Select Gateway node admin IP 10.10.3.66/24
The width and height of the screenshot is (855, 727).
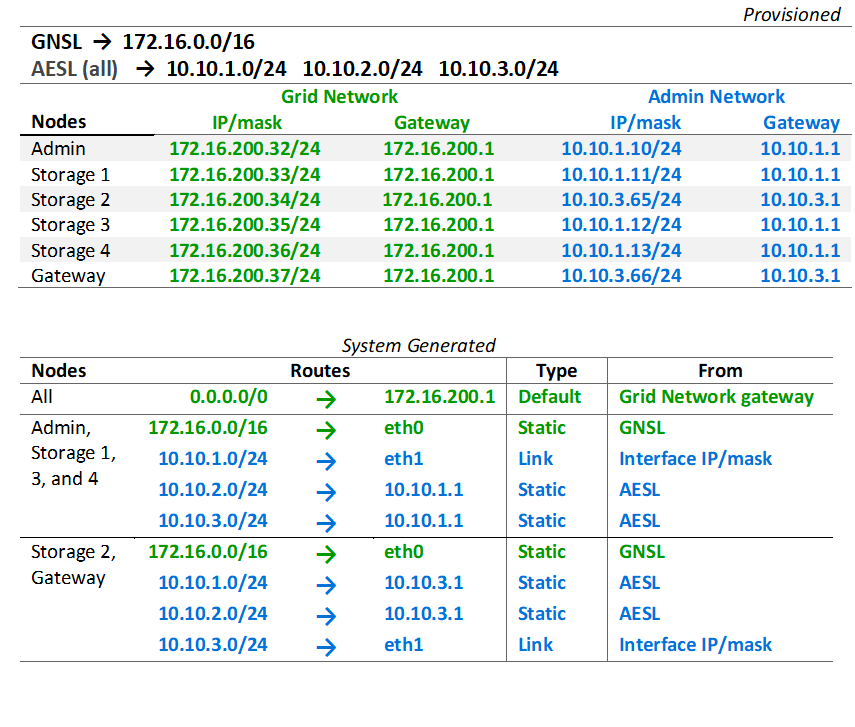click(620, 276)
